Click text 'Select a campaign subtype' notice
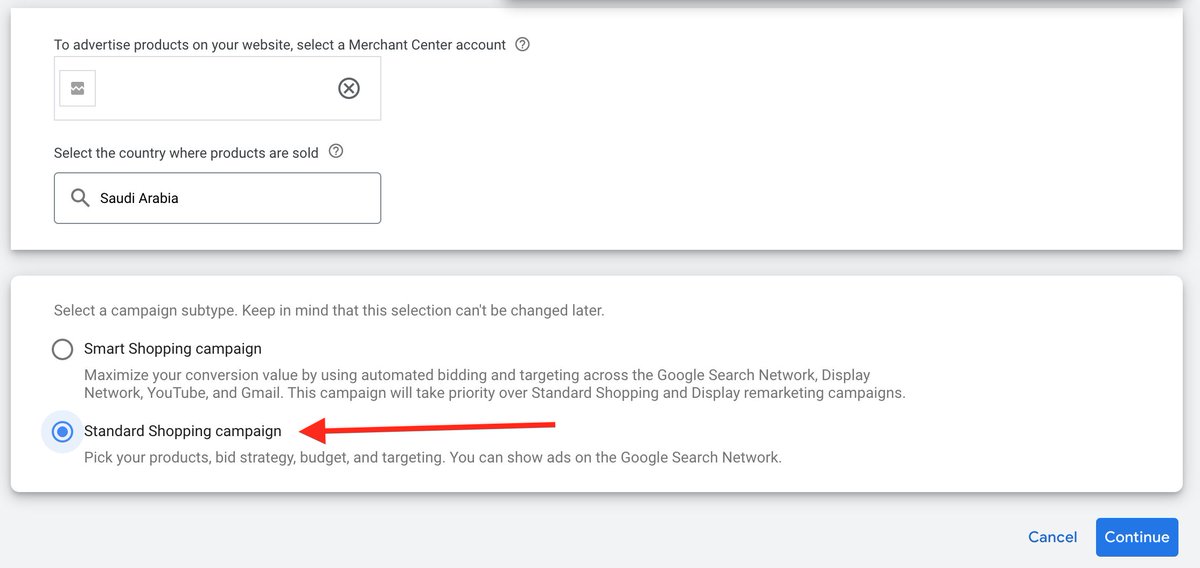Image resolution: width=1200 pixels, height=568 pixels. pyautogui.click(x=329, y=311)
